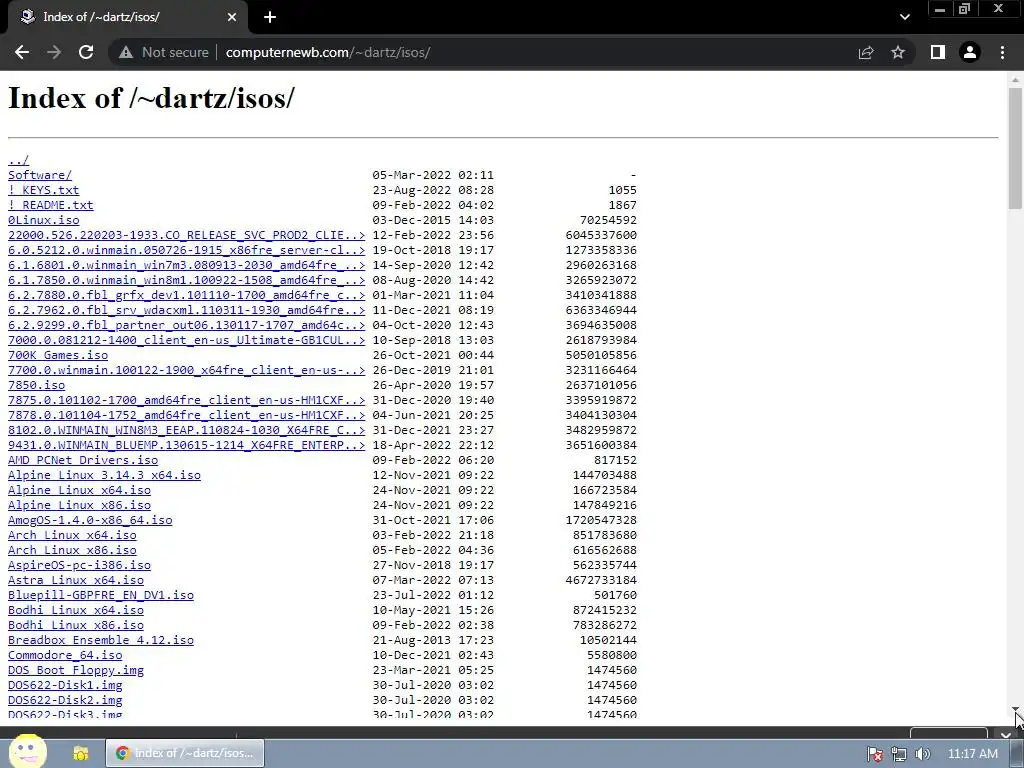Download the 6.2.7962.0.fbl_srv_wdacxml link
This screenshot has height=768, width=1024.
(186, 310)
